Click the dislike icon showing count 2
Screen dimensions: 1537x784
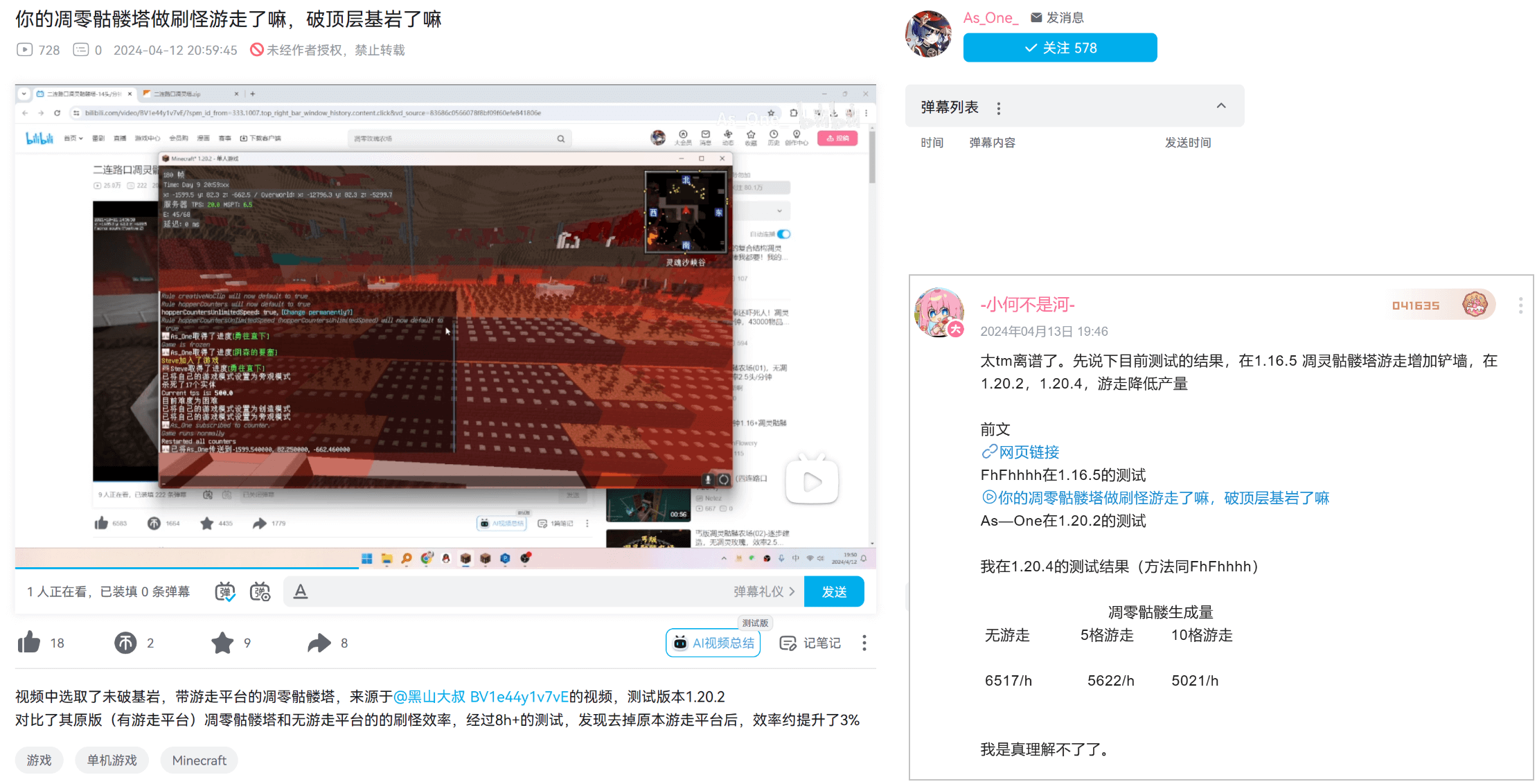click(125, 643)
